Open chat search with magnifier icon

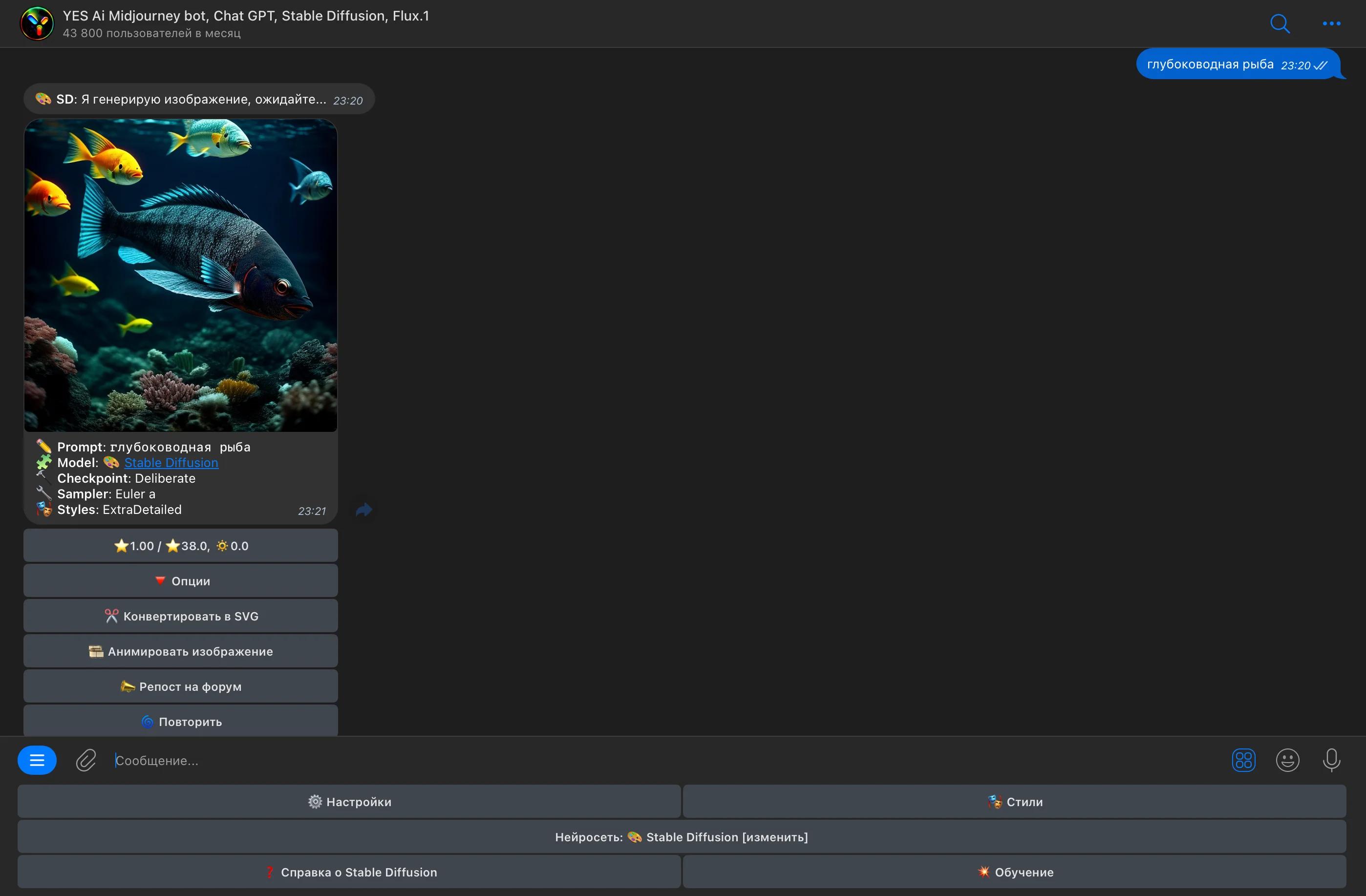[1280, 23]
